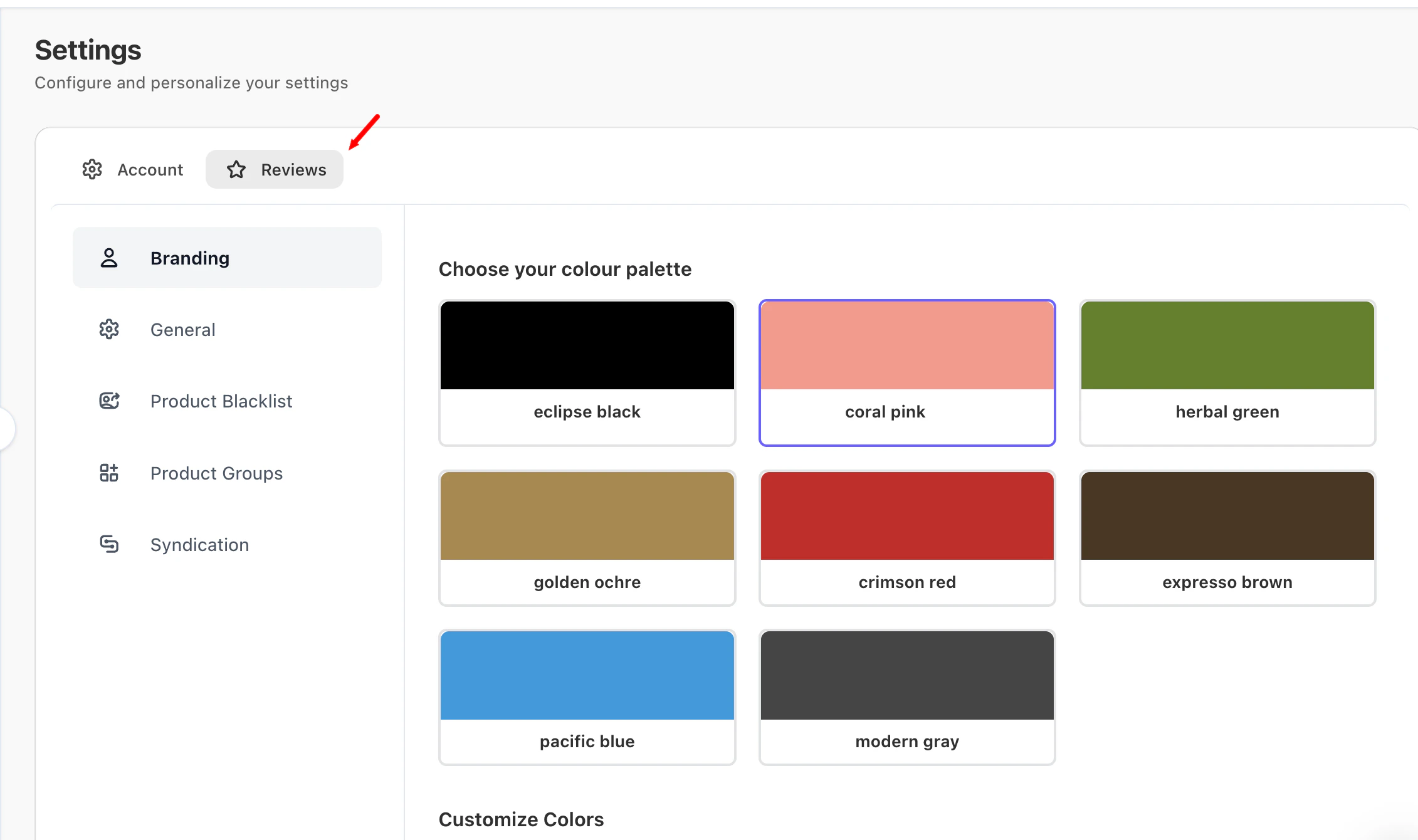Choose the pacific blue palette

tap(587, 697)
